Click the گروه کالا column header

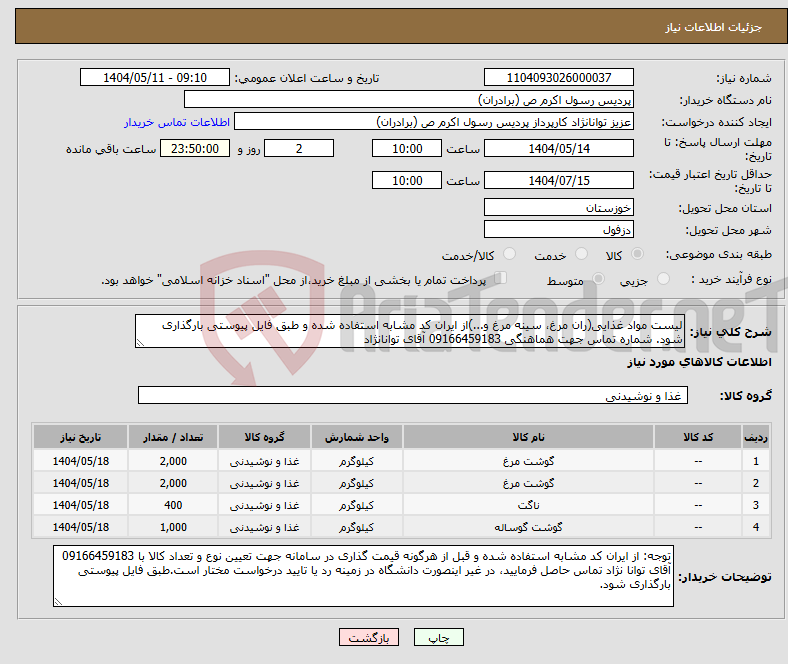coord(264,437)
